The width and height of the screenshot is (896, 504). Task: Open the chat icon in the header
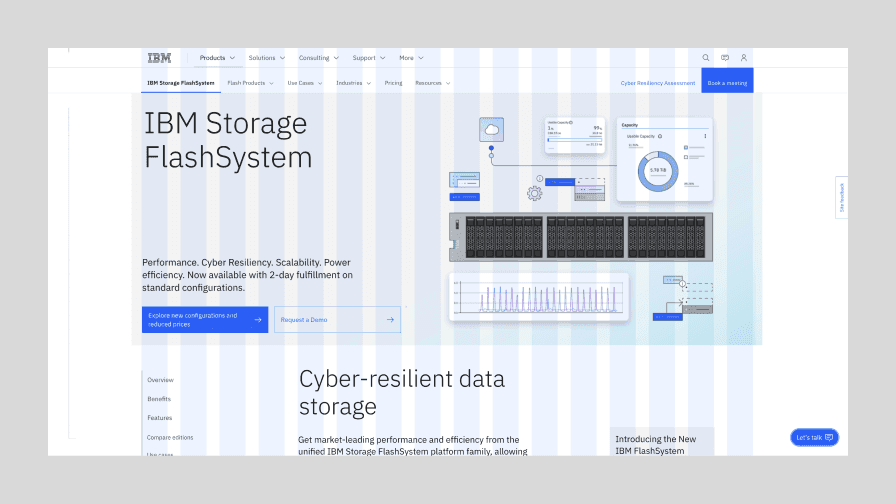click(725, 58)
